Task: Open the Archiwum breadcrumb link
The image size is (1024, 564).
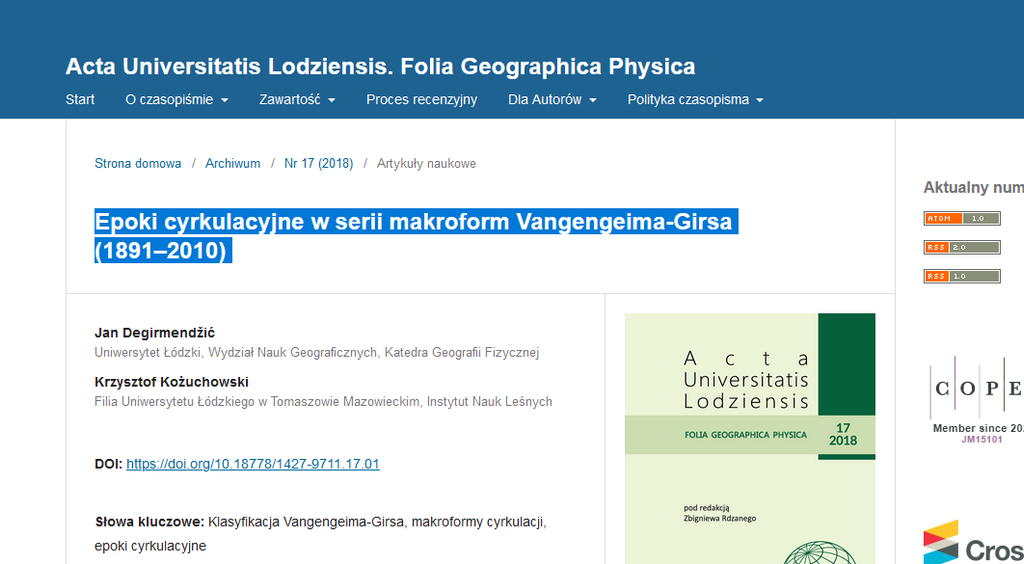Action: pos(232,164)
